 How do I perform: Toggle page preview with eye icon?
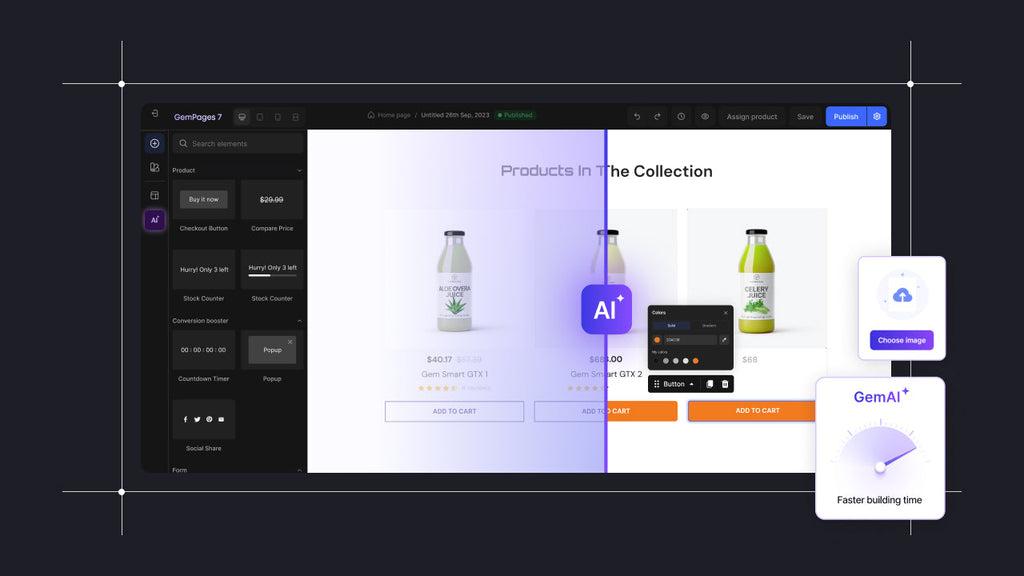(705, 117)
